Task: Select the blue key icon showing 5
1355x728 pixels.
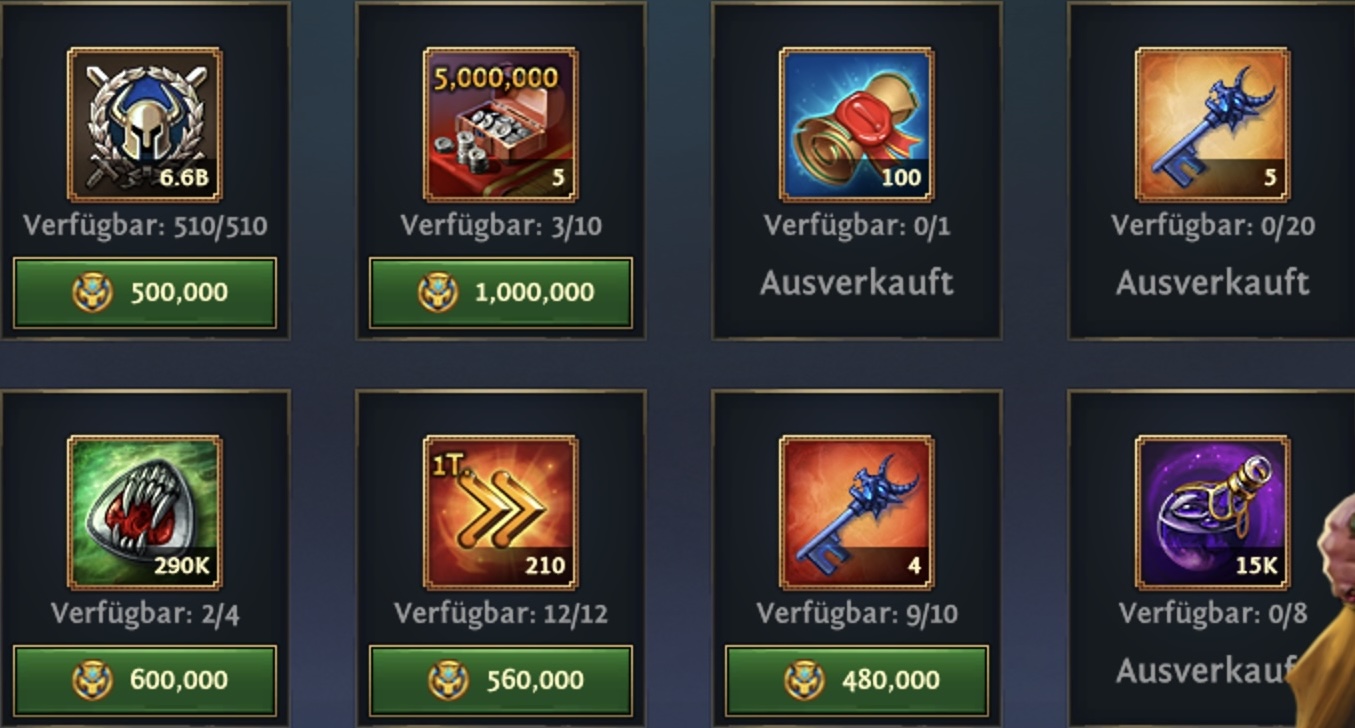Action: click(x=1213, y=125)
